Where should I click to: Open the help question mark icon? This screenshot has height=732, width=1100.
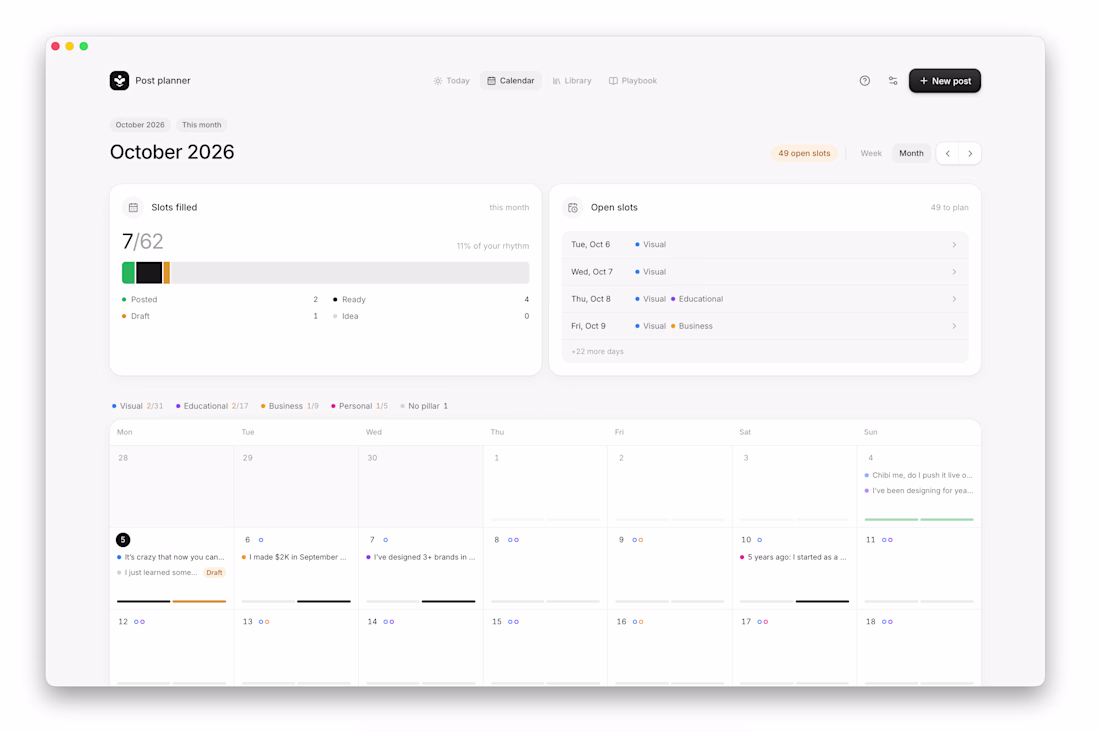[x=864, y=81]
